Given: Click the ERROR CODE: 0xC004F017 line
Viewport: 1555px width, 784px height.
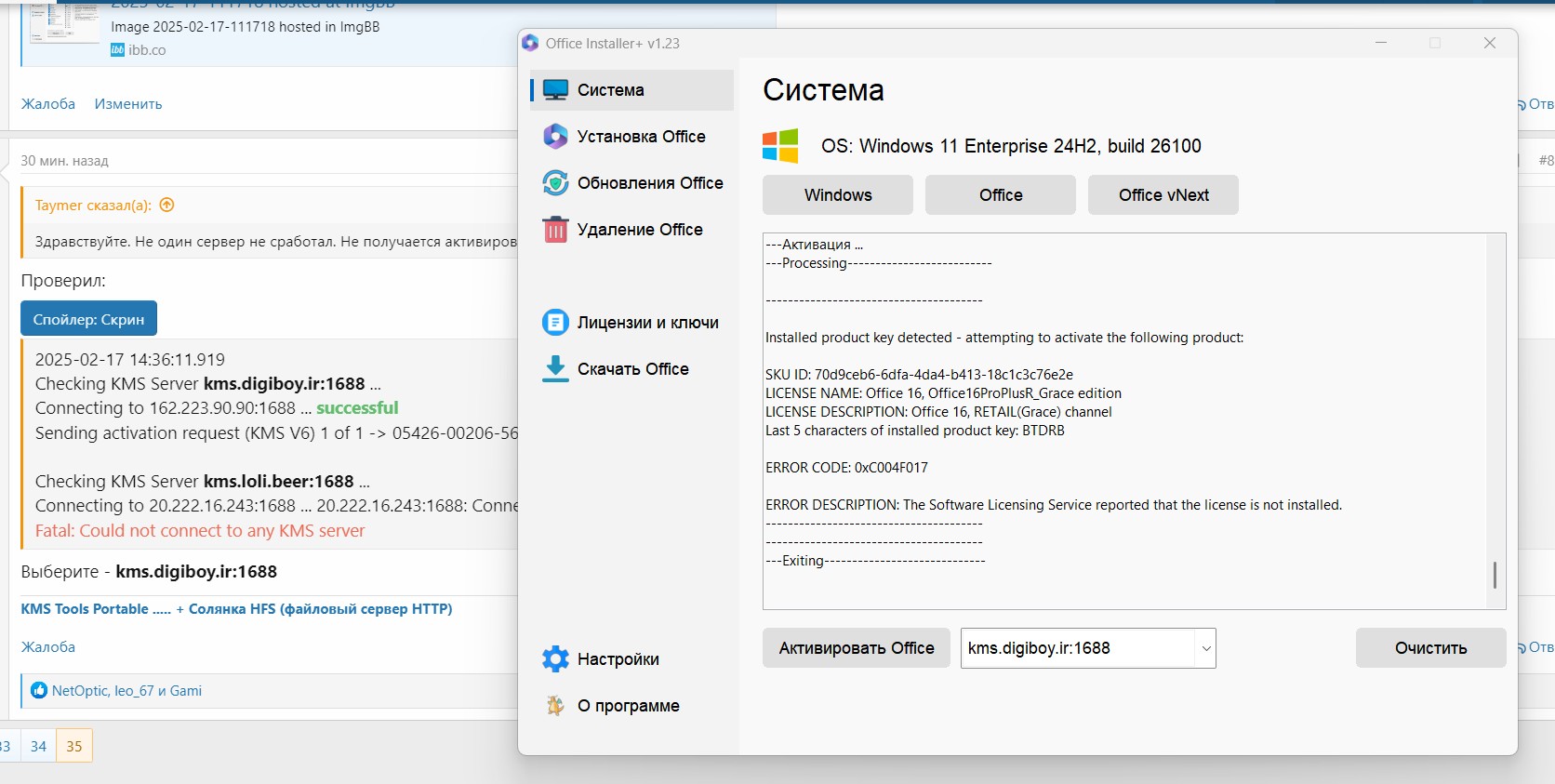Looking at the screenshot, I should coord(846,468).
